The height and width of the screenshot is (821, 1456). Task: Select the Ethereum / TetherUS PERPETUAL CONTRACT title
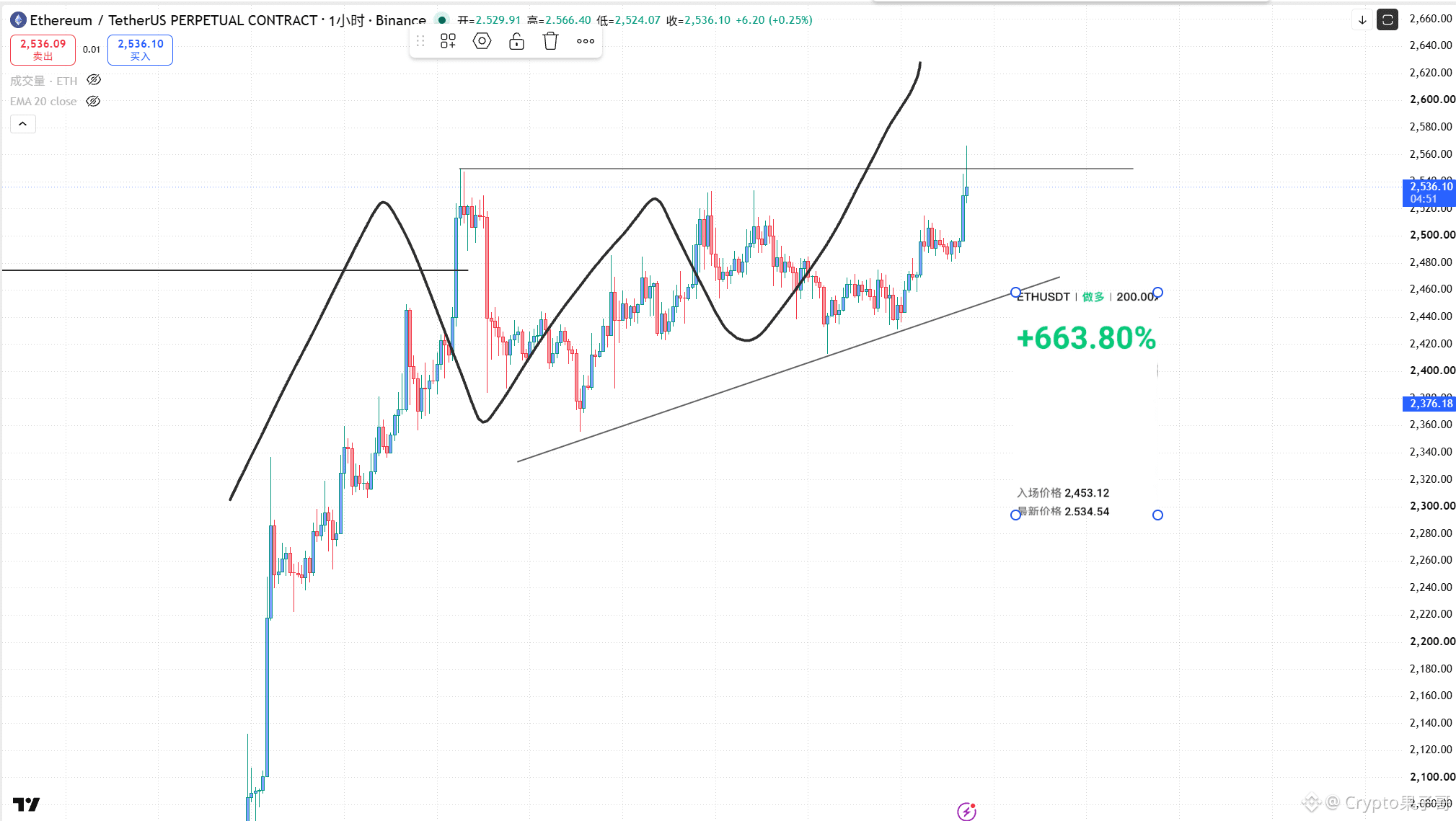[174, 20]
